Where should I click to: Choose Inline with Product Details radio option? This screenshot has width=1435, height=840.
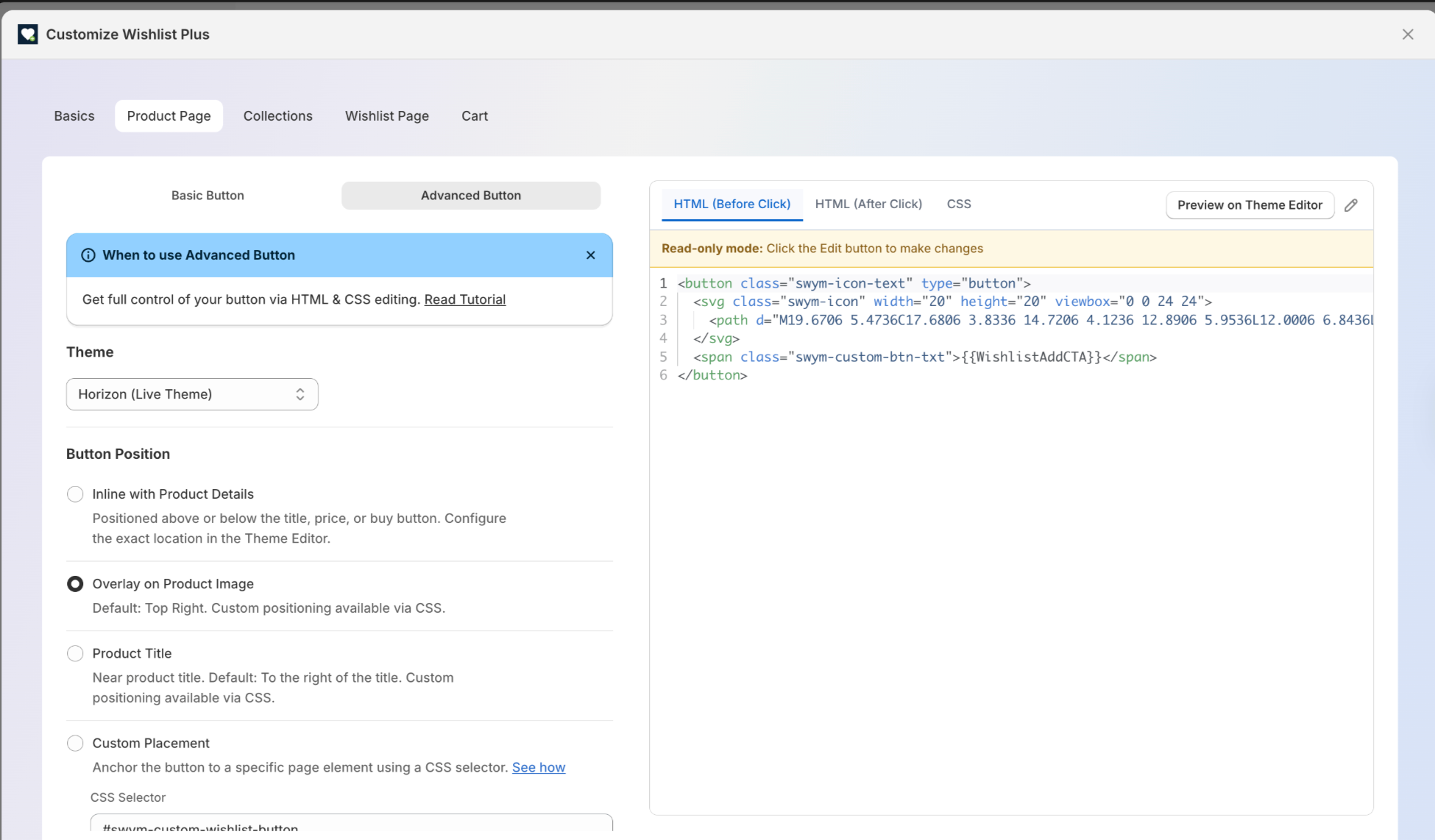click(75, 494)
